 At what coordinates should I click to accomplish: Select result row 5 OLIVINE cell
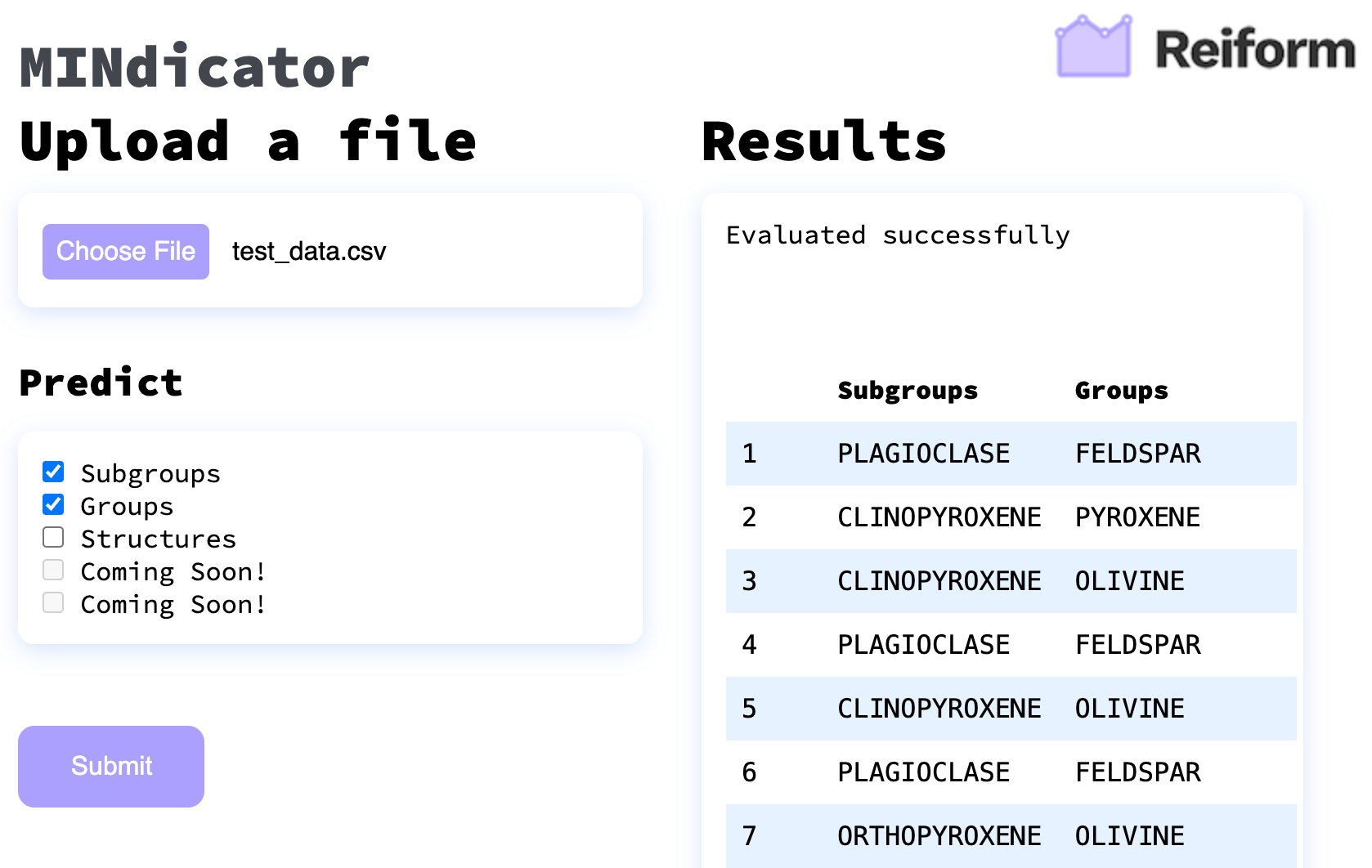pos(1129,709)
